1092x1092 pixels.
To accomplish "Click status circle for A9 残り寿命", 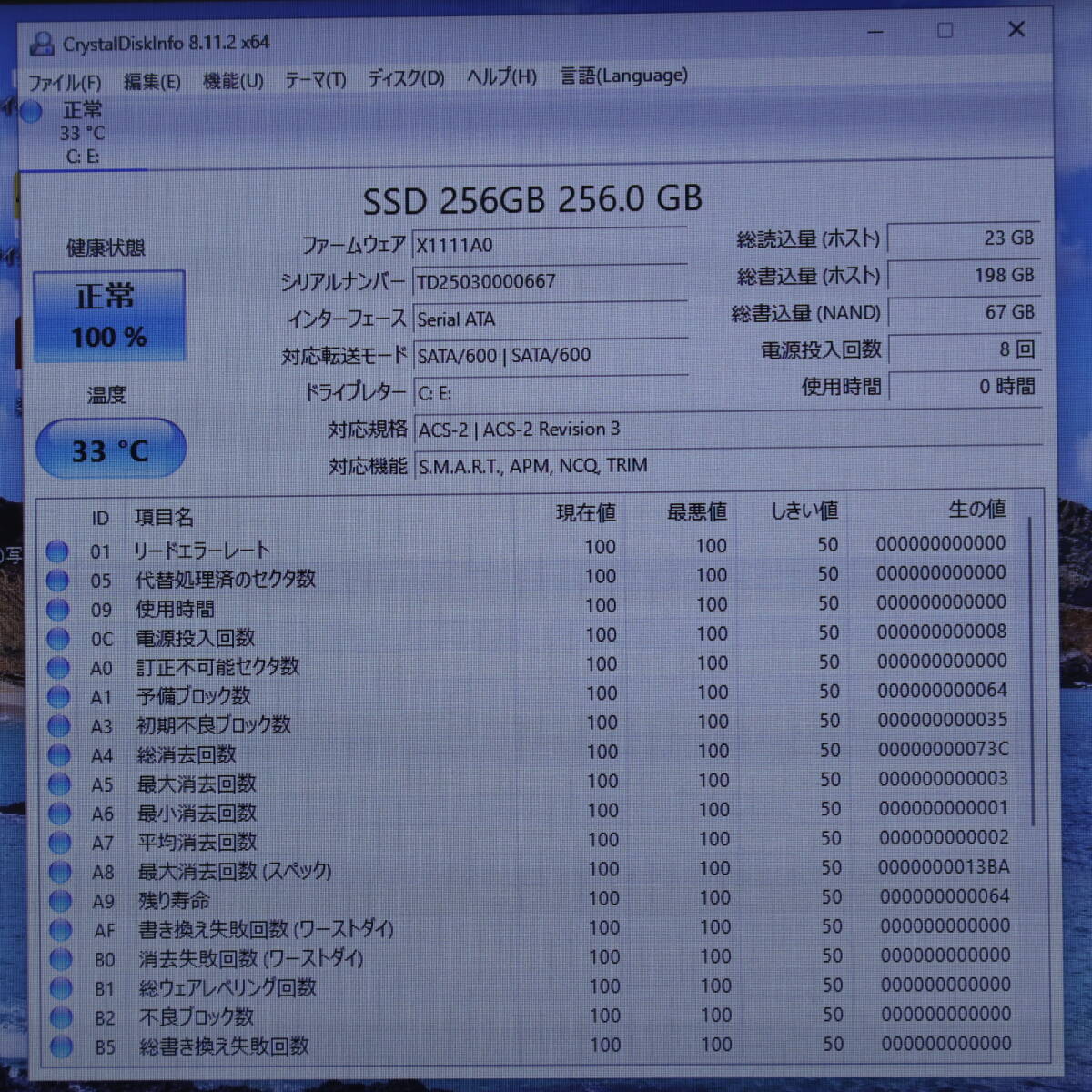I will pos(60,900).
